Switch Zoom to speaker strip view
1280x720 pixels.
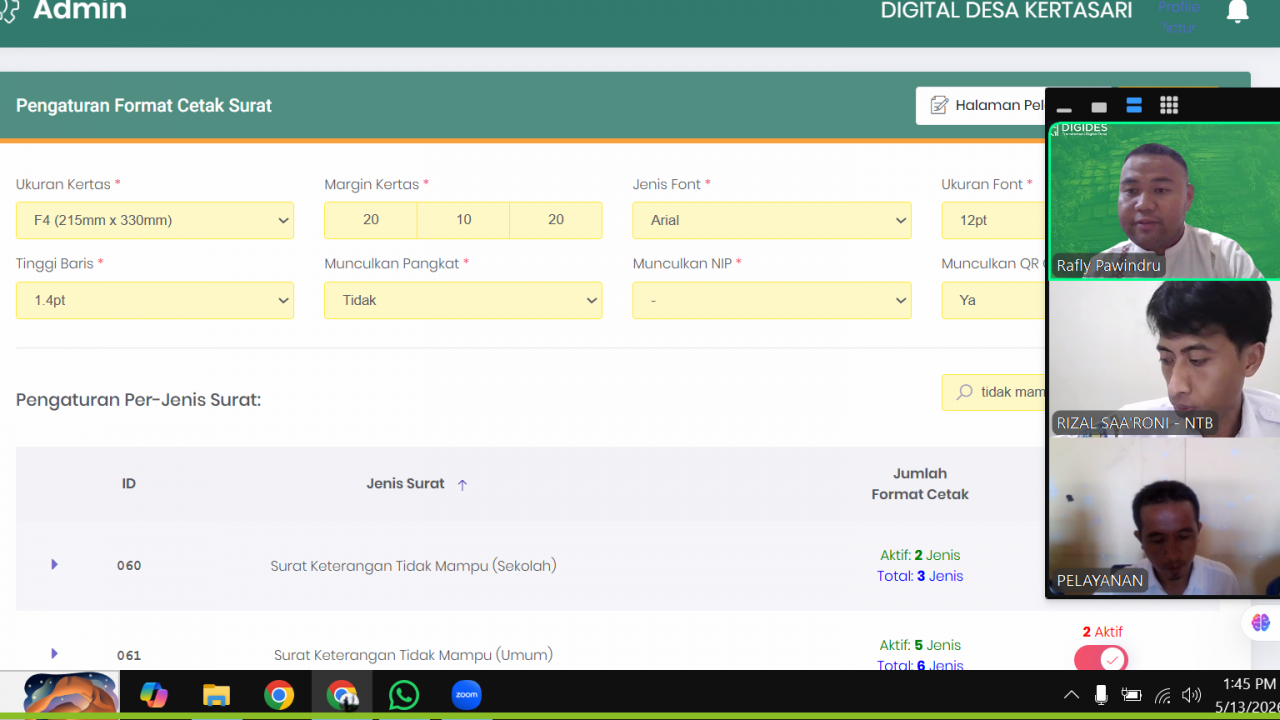(1134, 105)
